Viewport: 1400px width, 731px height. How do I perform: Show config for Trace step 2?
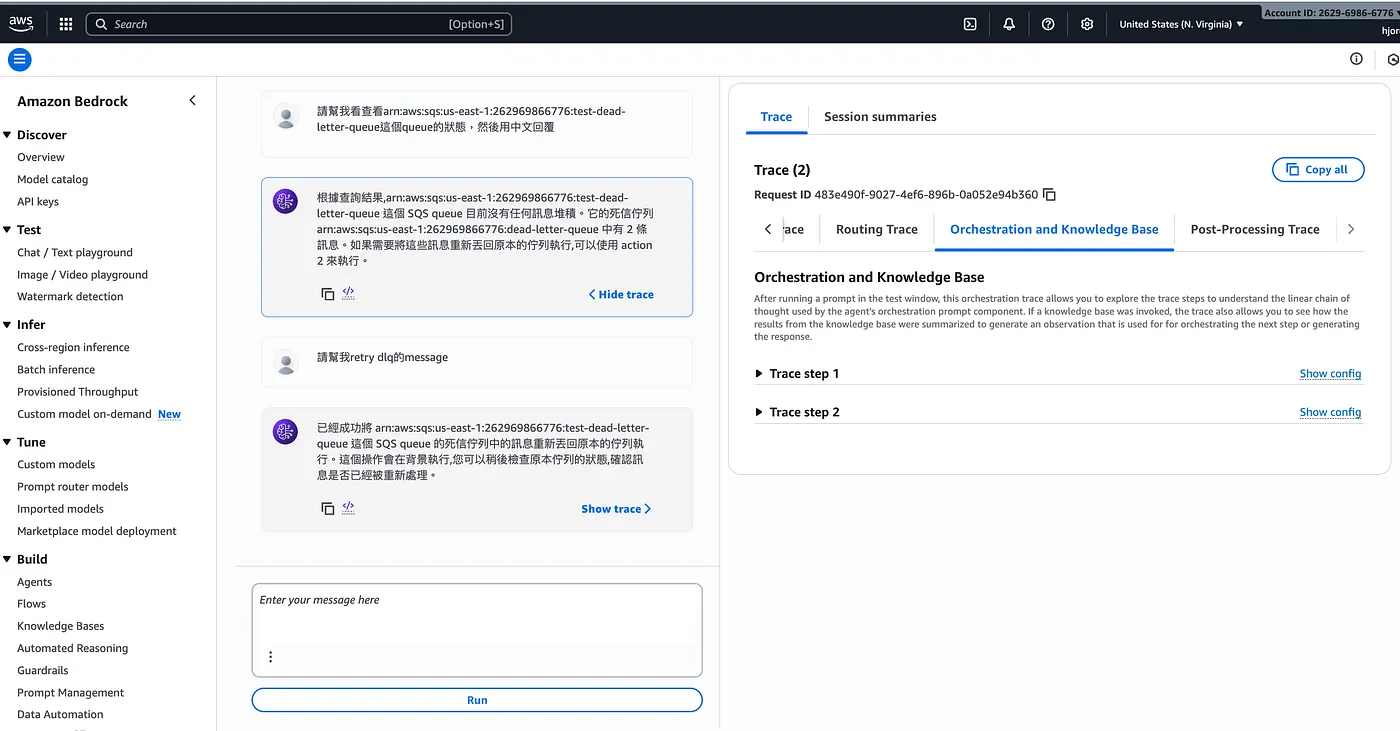pyautogui.click(x=1330, y=412)
